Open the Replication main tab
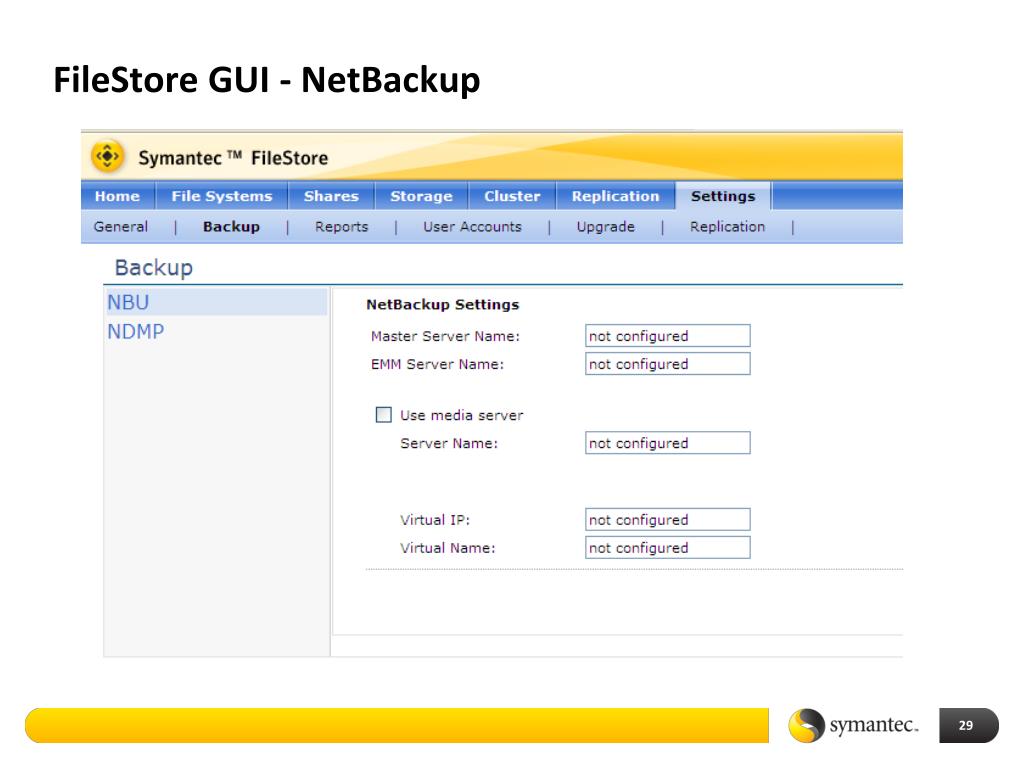Viewport: 1024px width, 768px height. (x=615, y=196)
